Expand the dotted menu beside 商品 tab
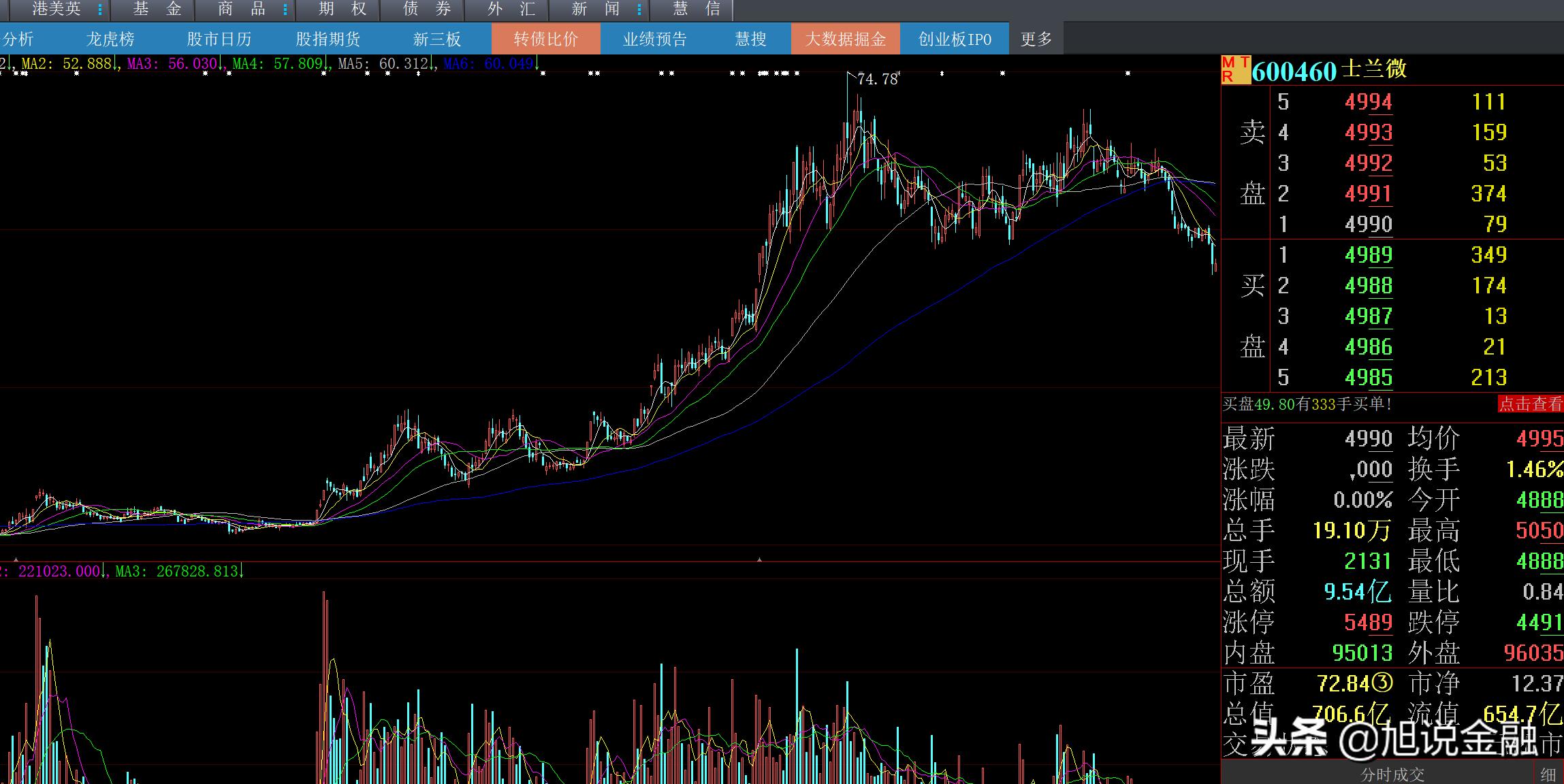This screenshot has width=1564, height=784. tap(285, 10)
